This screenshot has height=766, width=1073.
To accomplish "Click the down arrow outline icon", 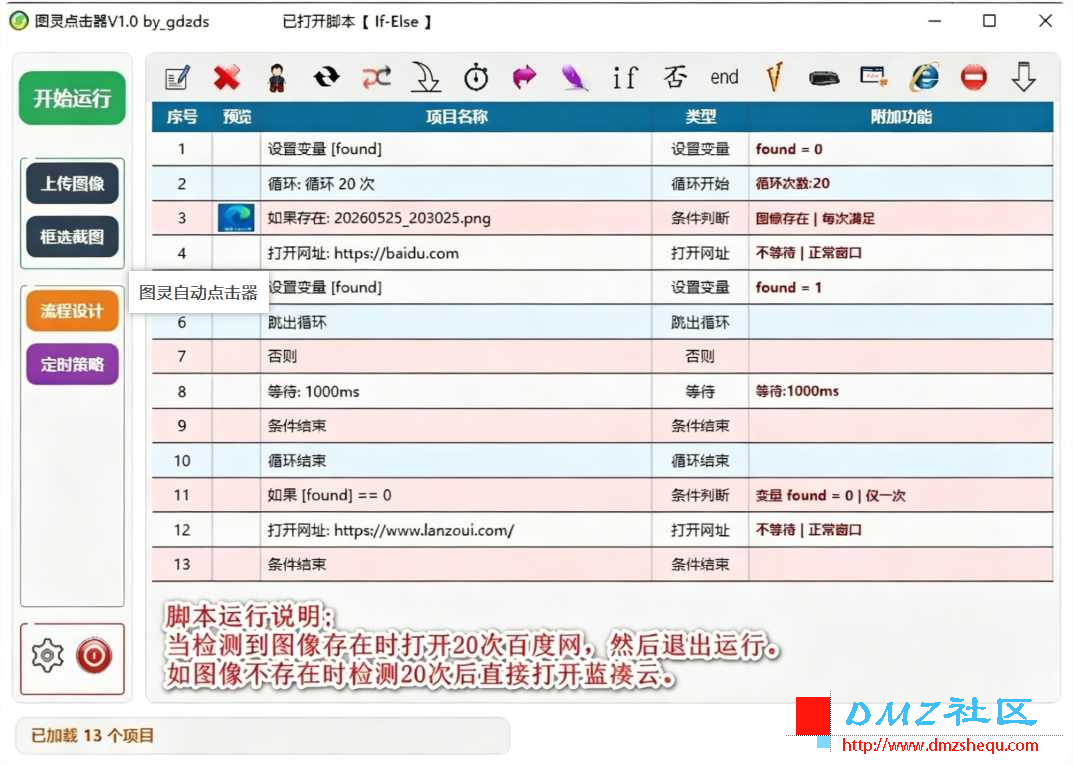I will point(1023,77).
